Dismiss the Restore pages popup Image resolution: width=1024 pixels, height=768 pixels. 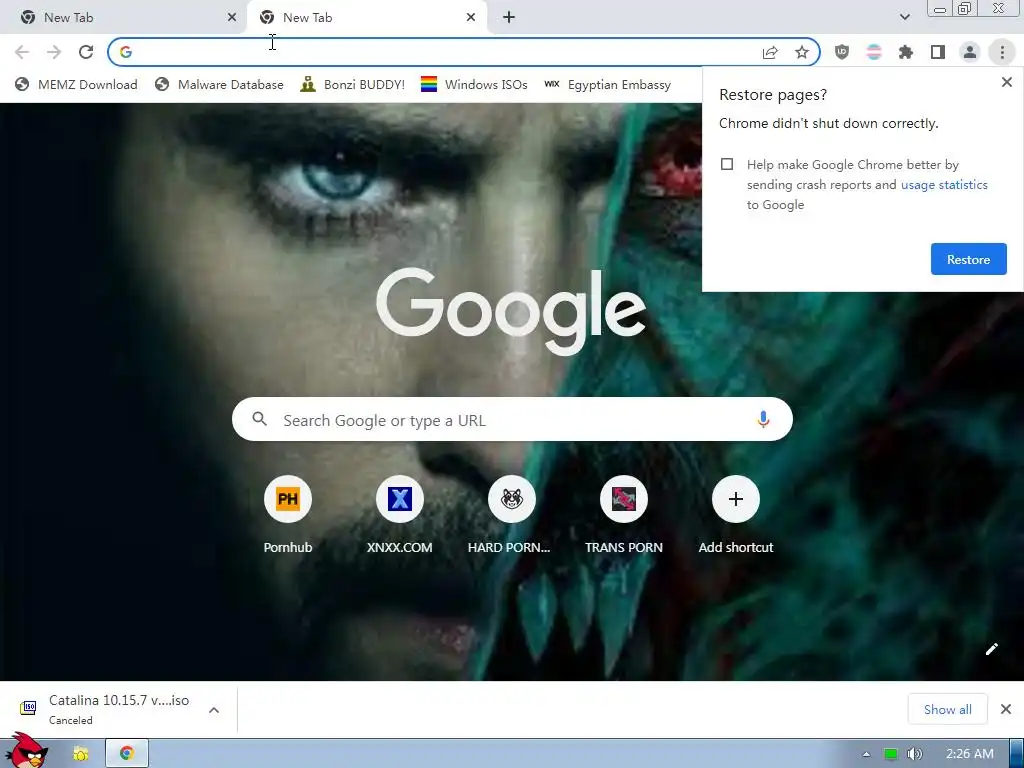pyautogui.click(x=1006, y=82)
